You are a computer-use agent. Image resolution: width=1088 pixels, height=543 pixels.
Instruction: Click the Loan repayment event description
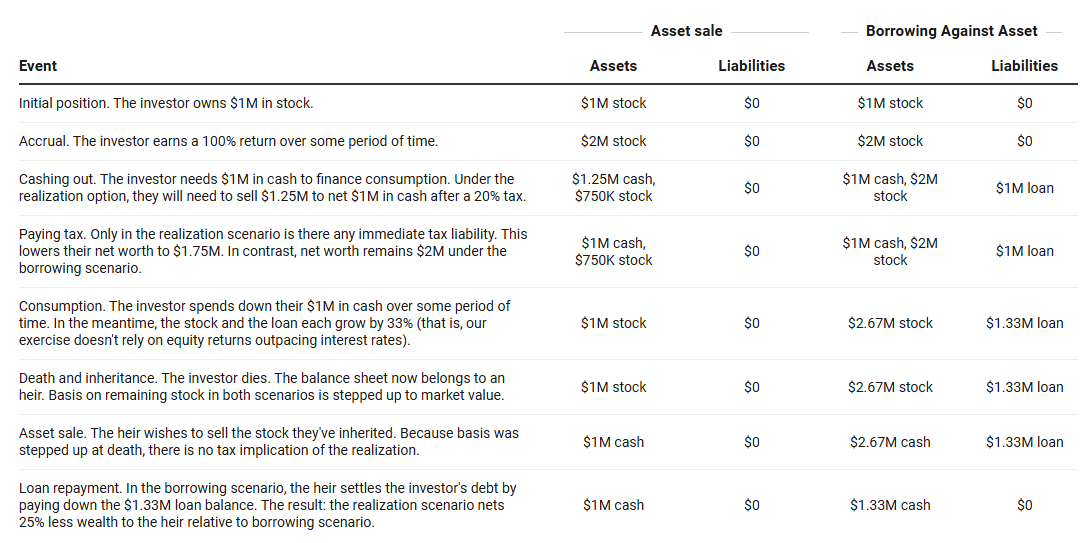[268, 505]
